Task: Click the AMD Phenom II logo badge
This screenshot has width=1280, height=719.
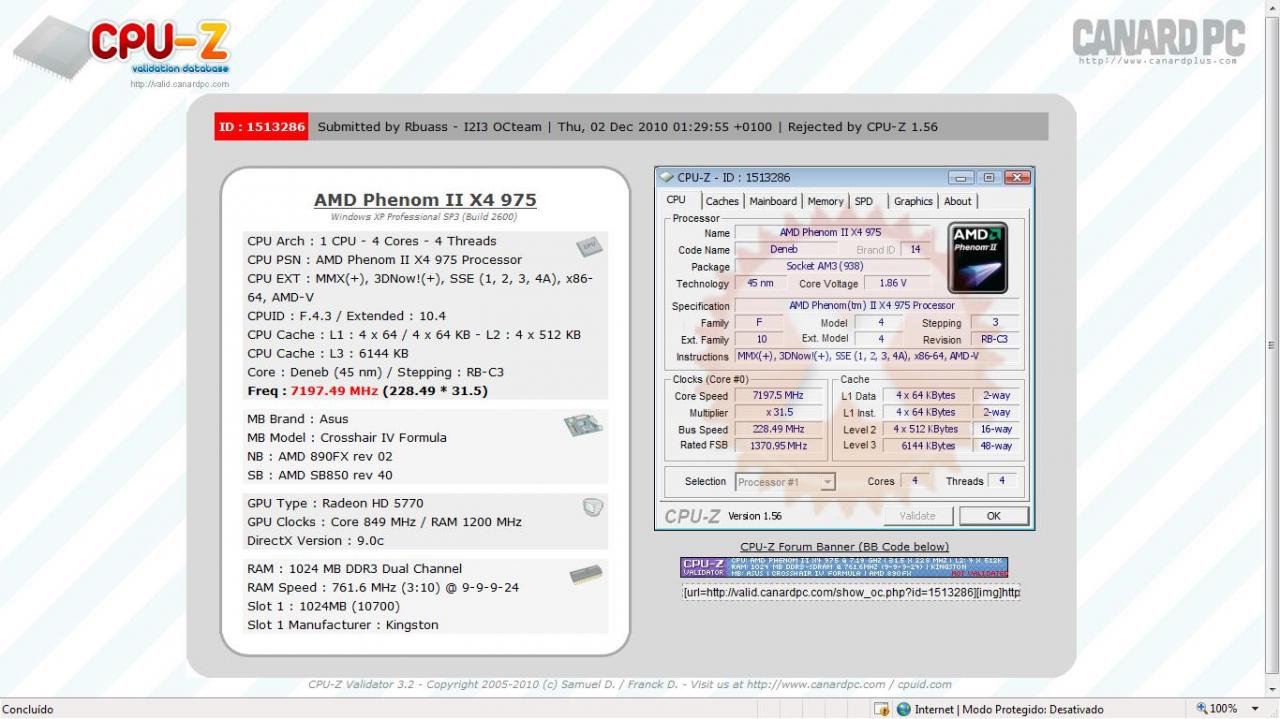Action: tap(977, 258)
